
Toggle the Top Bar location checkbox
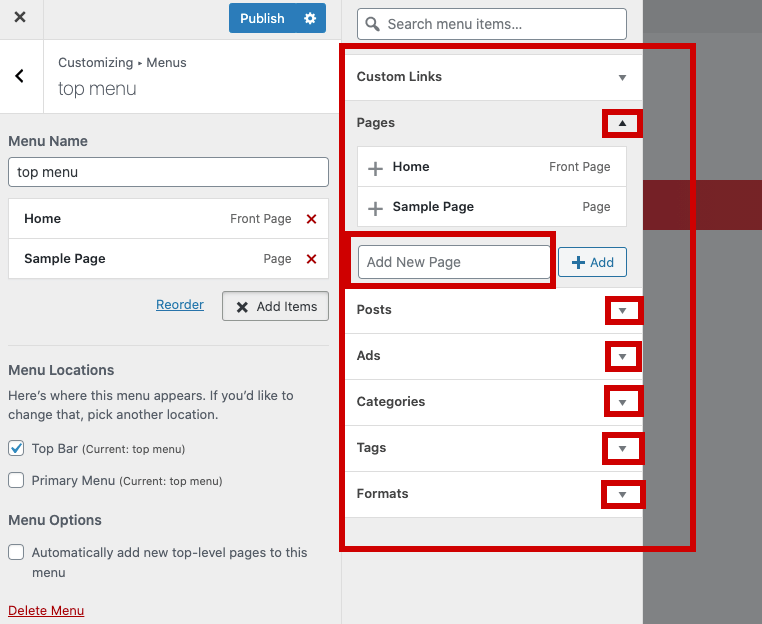[16, 448]
